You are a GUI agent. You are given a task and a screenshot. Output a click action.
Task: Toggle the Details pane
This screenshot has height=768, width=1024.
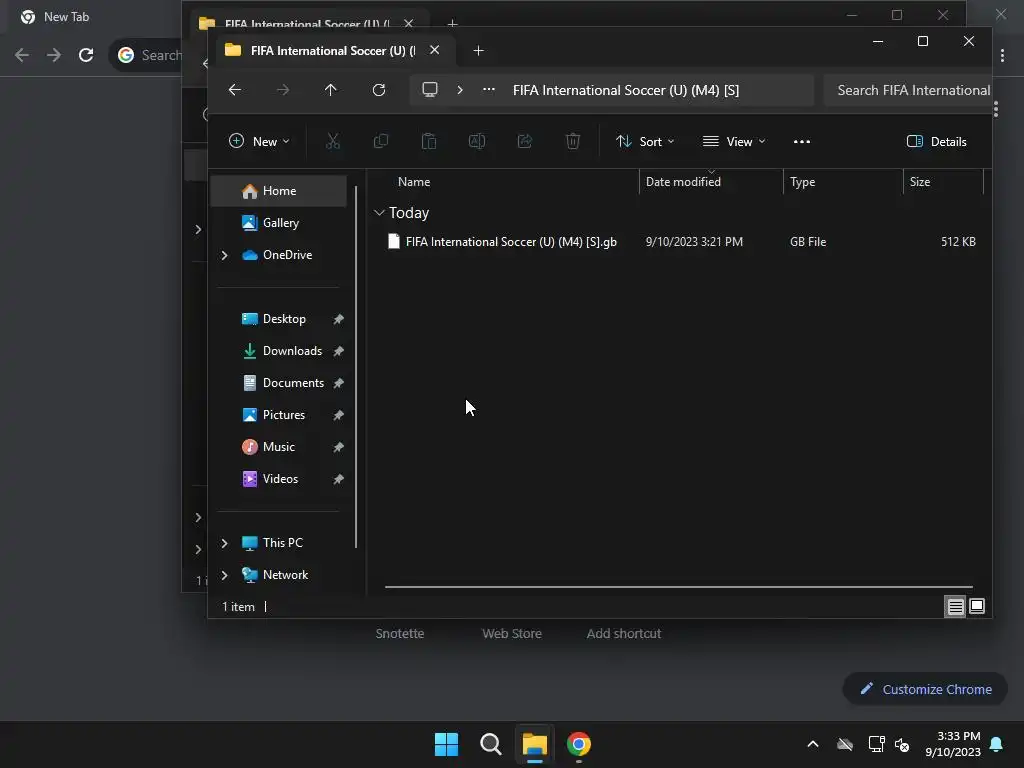pos(936,142)
